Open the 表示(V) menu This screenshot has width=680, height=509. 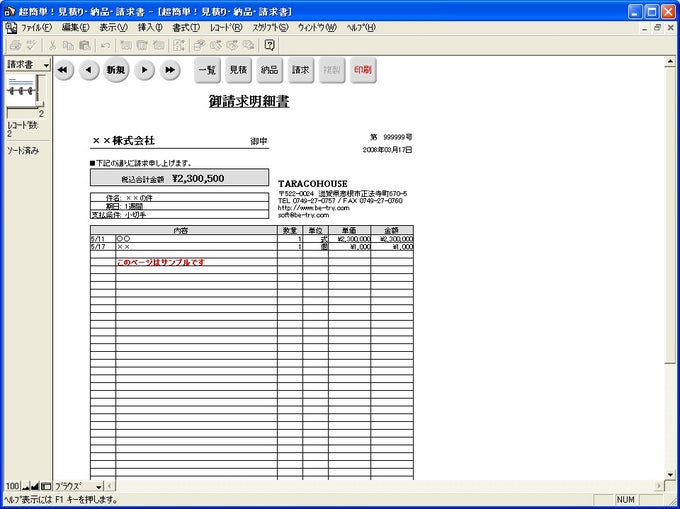(x=114, y=28)
